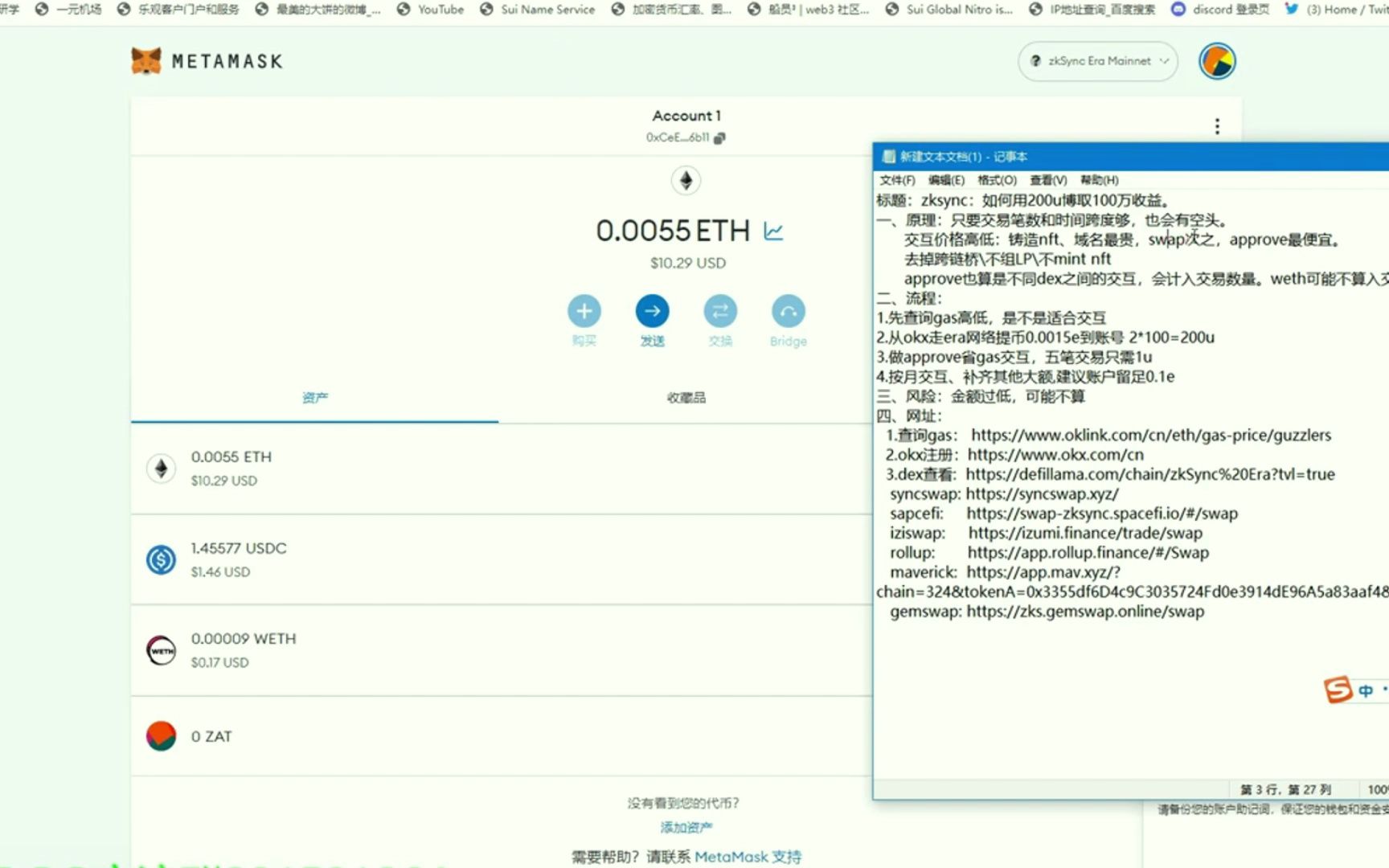Viewport: 1389px width, 868px height.
Task: Switch to the 收藏品 (Collectibles) tab
Action: coord(686,398)
